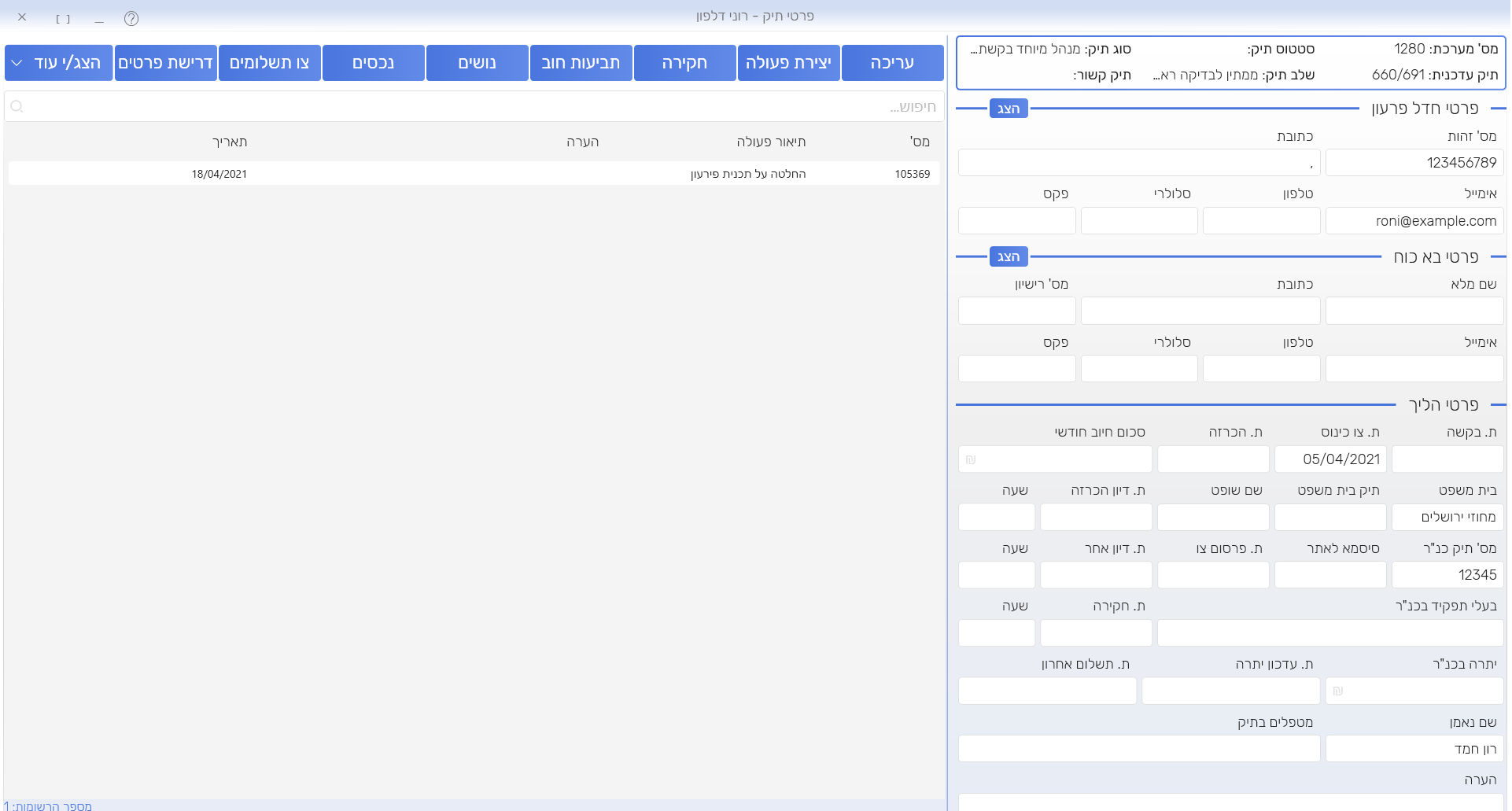
Task: Click the מס' רישיון field
Action: [1016, 311]
